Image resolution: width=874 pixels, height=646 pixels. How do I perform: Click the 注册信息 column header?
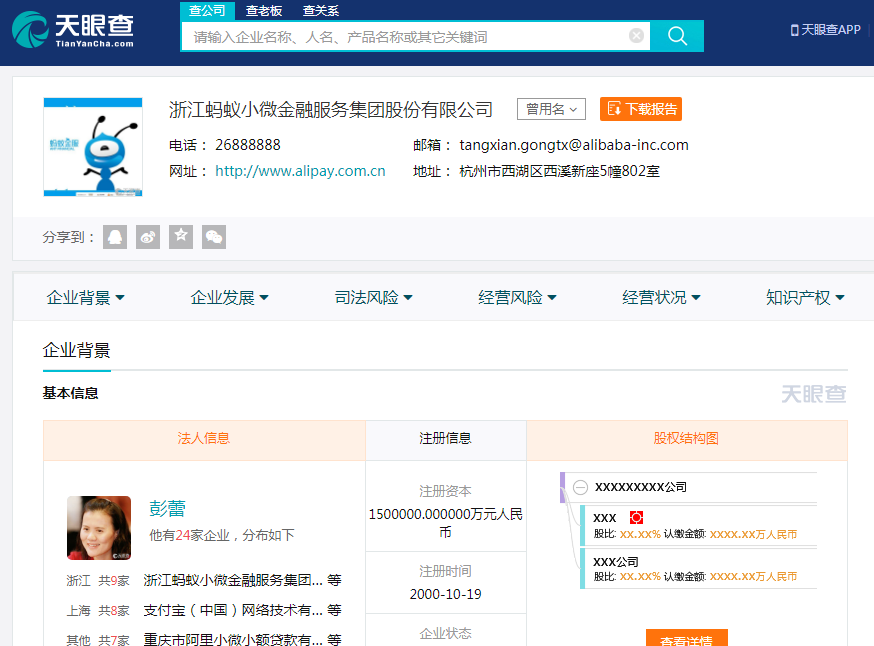click(x=445, y=439)
